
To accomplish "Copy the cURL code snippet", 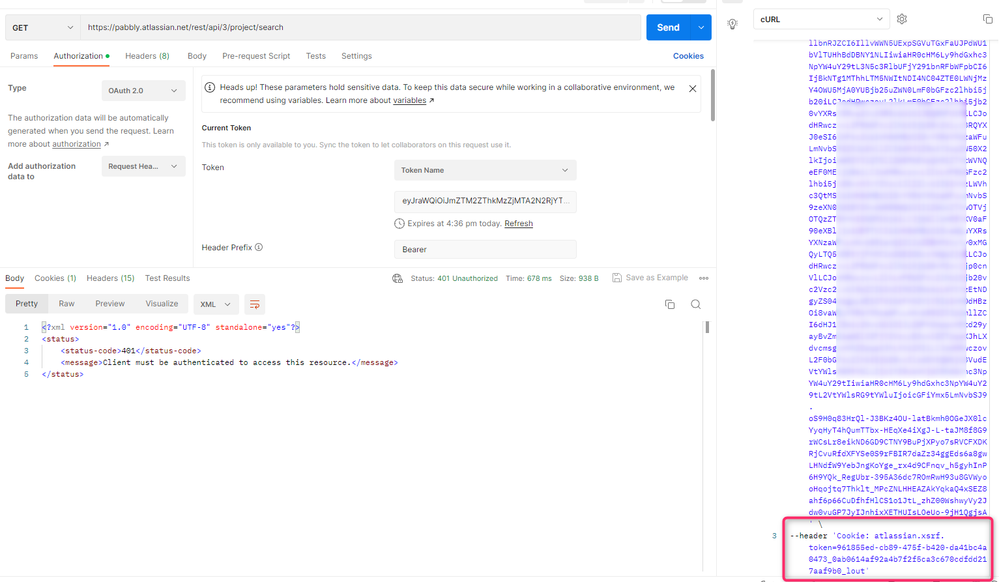I will point(988,19).
